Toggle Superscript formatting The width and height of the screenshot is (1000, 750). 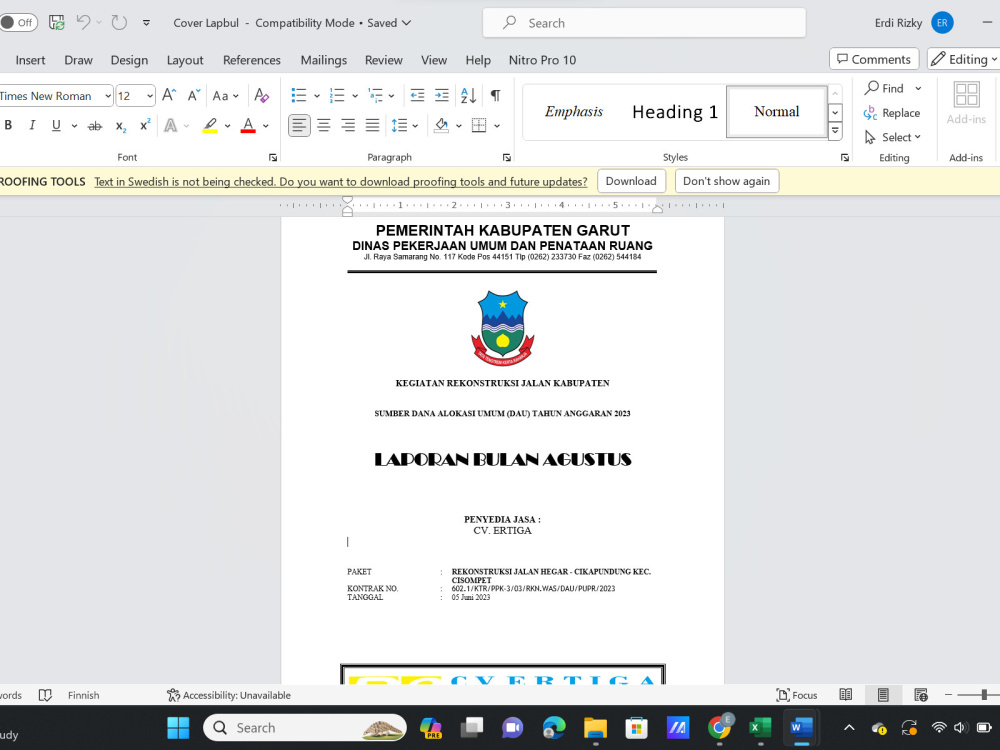(x=145, y=126)
